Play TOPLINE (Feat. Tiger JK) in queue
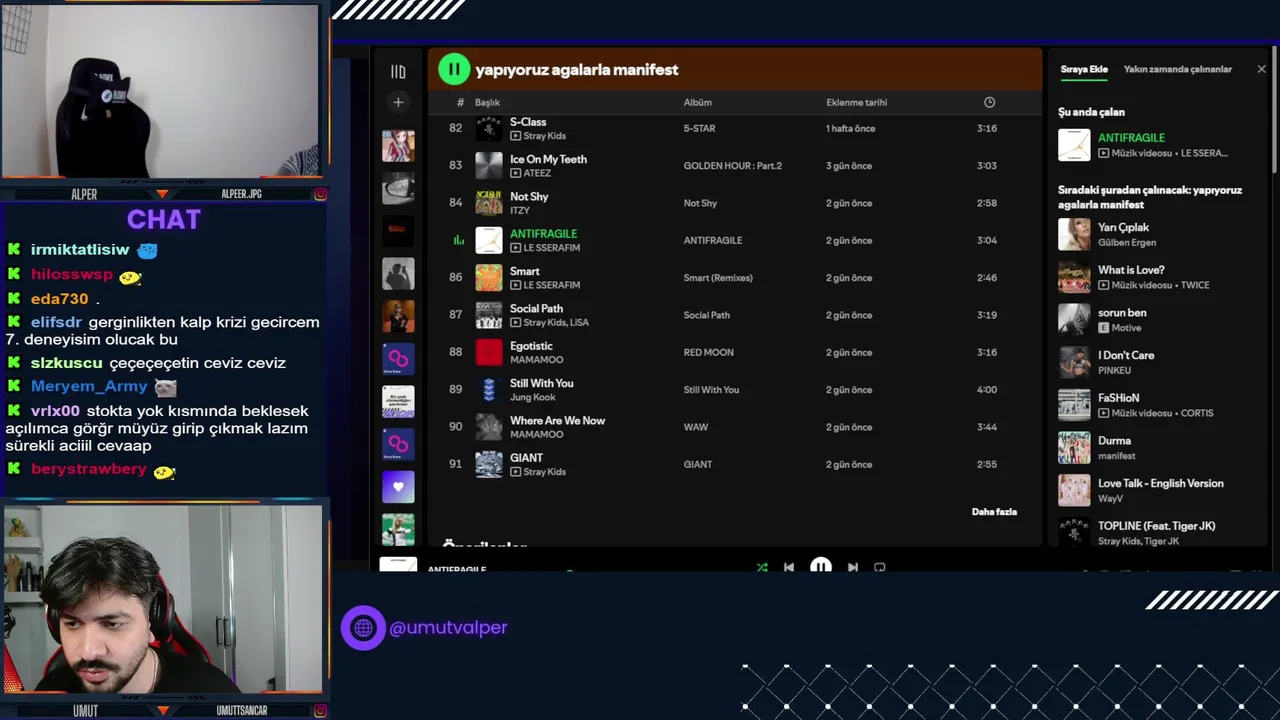The image size is (1280, 720). coord(1160,532)
